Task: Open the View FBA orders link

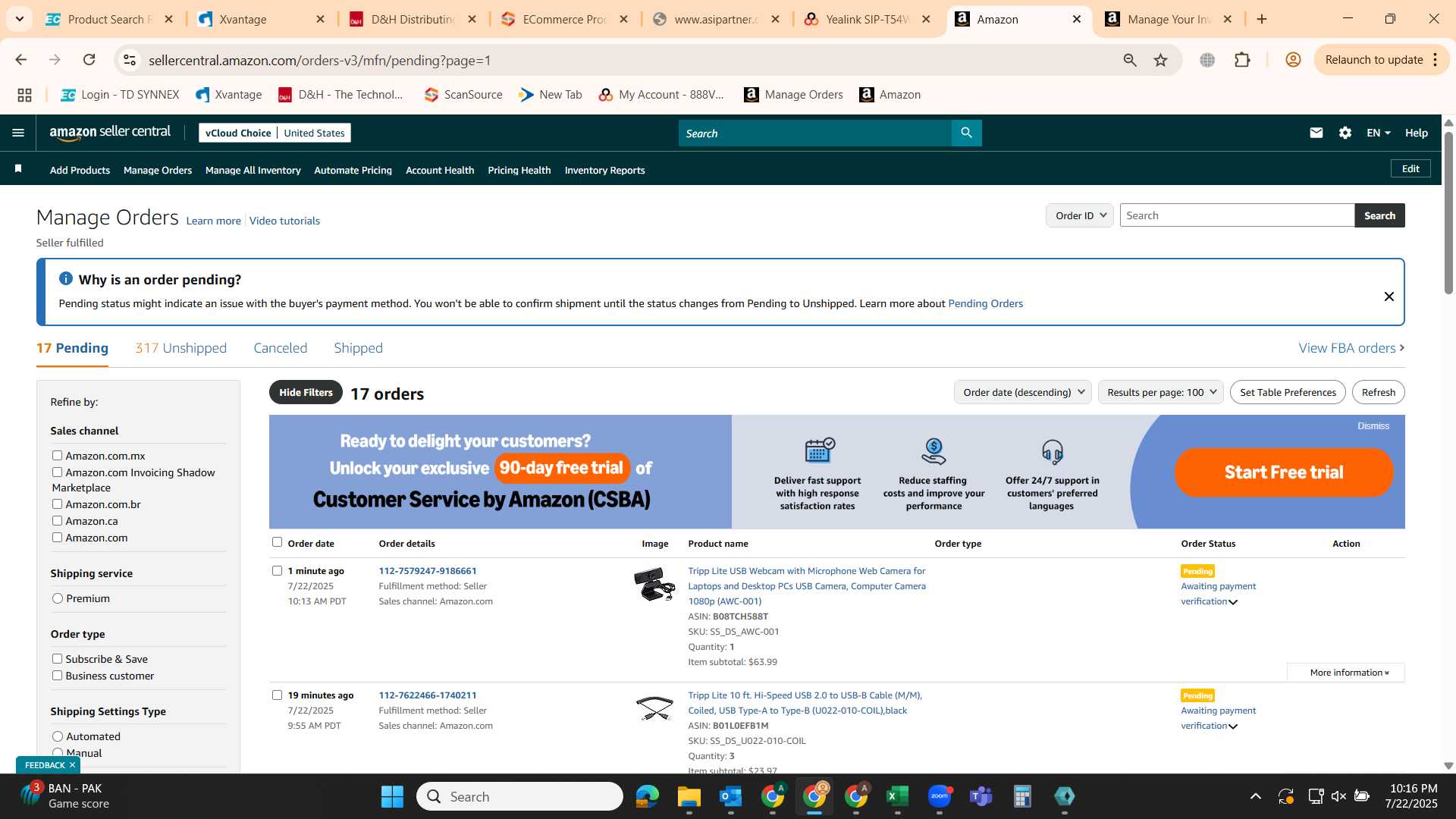Action: [x=1351, y=348]
